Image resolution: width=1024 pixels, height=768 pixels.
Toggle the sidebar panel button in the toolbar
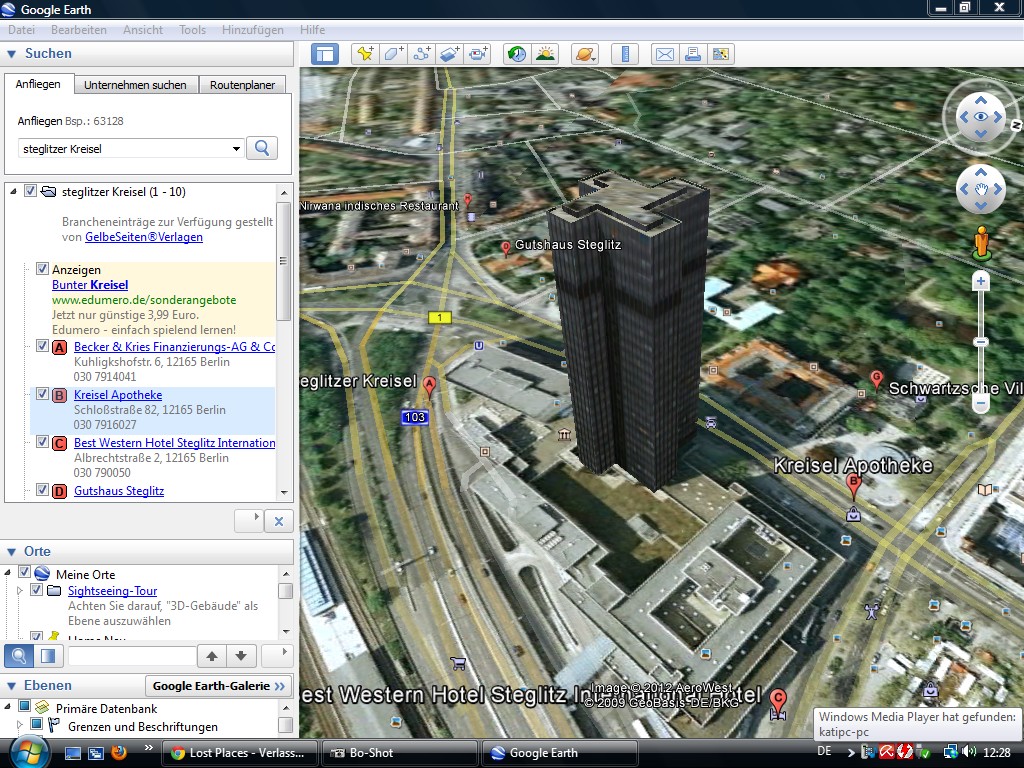coord(325,54)
